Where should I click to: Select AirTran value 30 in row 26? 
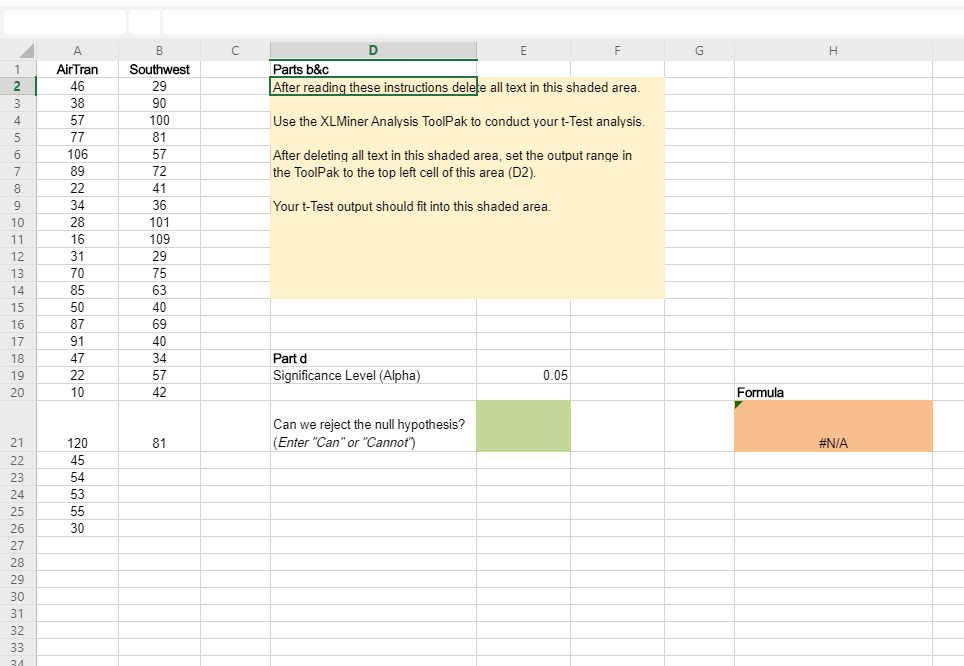coord(77,528)
